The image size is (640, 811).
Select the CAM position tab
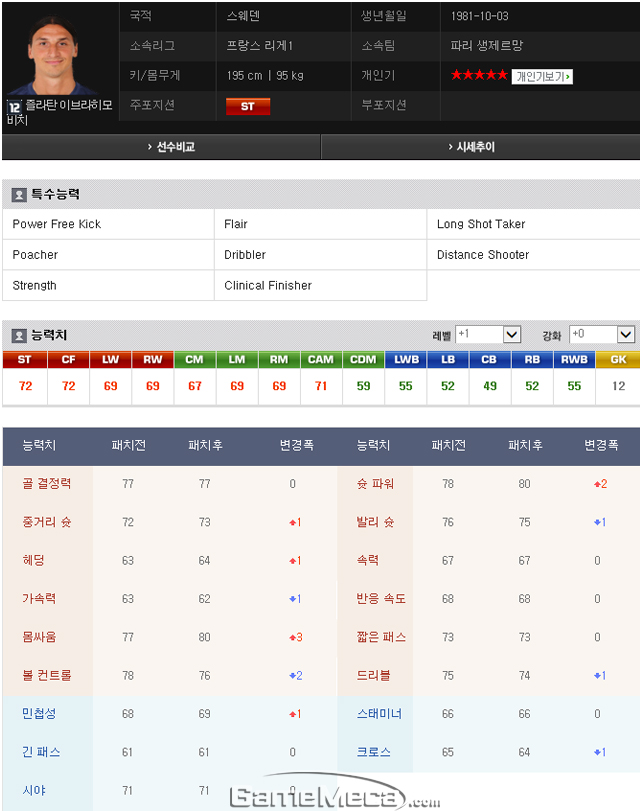click(x=321, y=359)
